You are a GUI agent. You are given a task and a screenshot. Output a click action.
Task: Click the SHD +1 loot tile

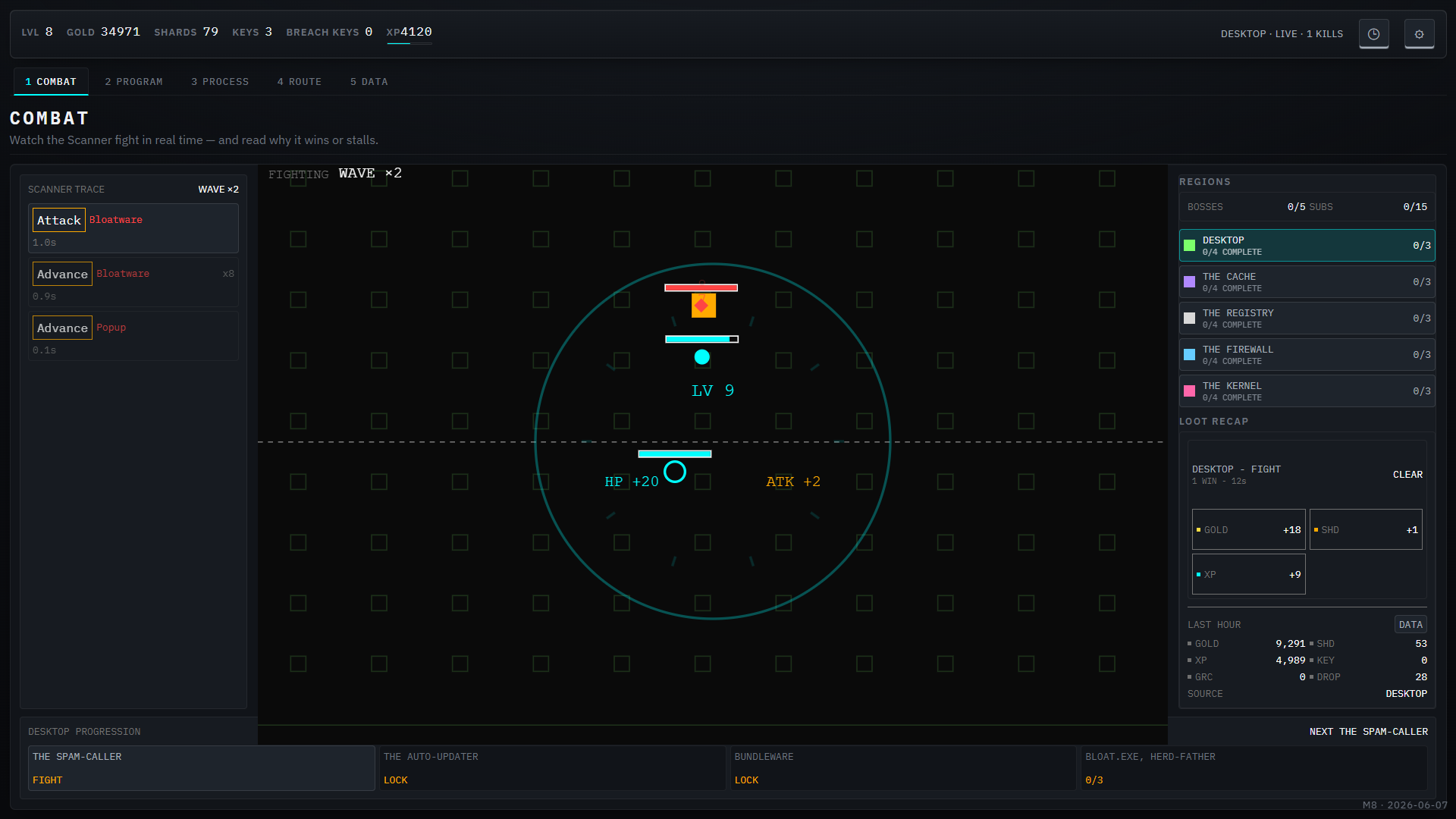[x=1366, y=530]
